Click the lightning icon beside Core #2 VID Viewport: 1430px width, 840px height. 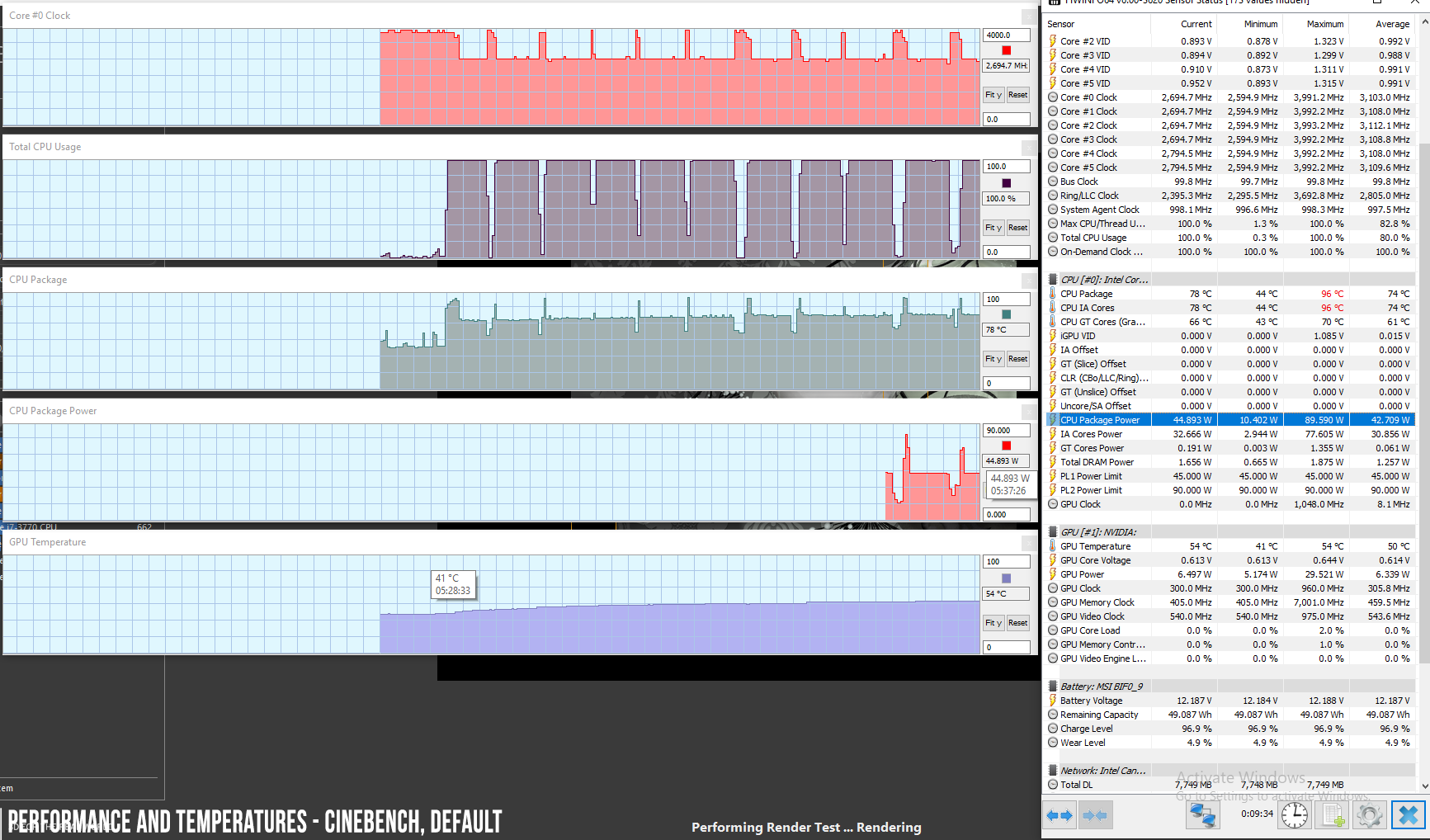(x=1053, y=41)
